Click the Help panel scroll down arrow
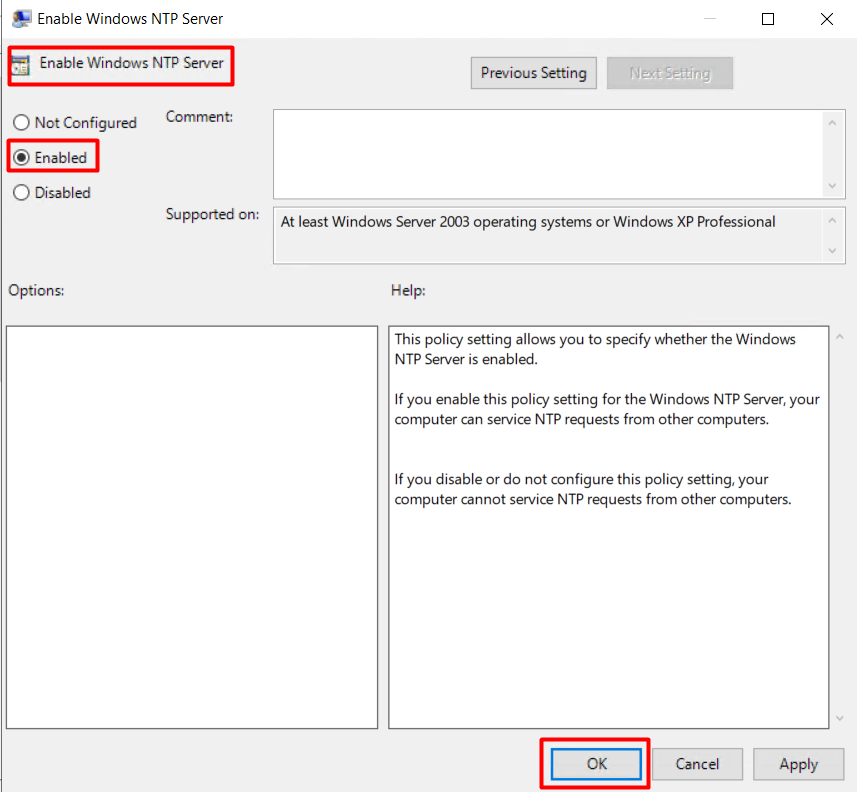The width and height of the screenshot is (857, 792). coord(840,718)
